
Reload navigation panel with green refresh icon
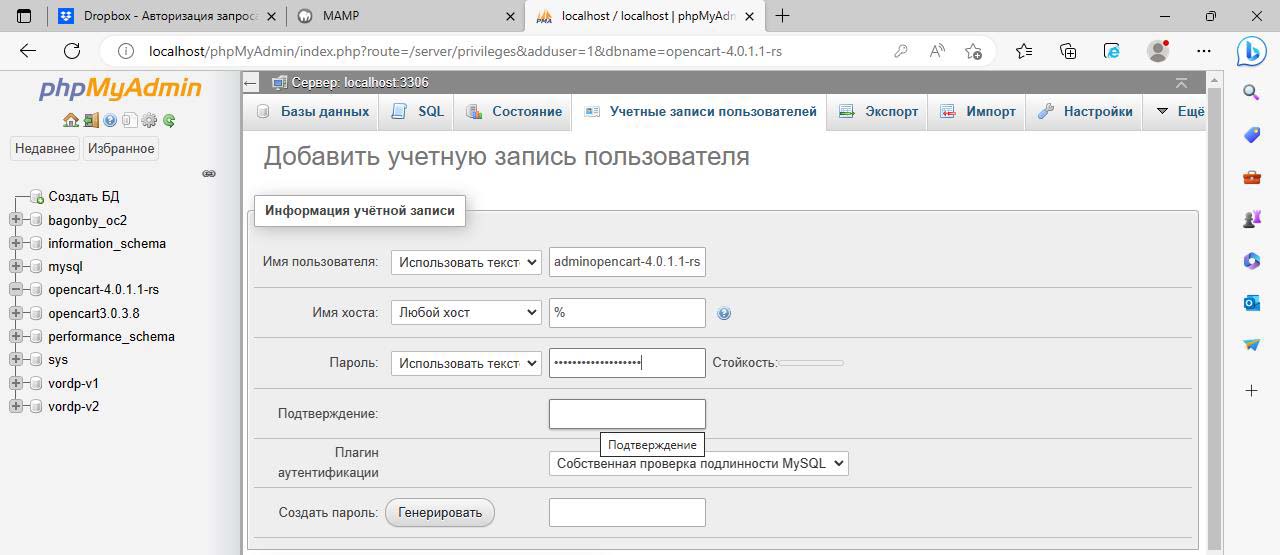169,120
